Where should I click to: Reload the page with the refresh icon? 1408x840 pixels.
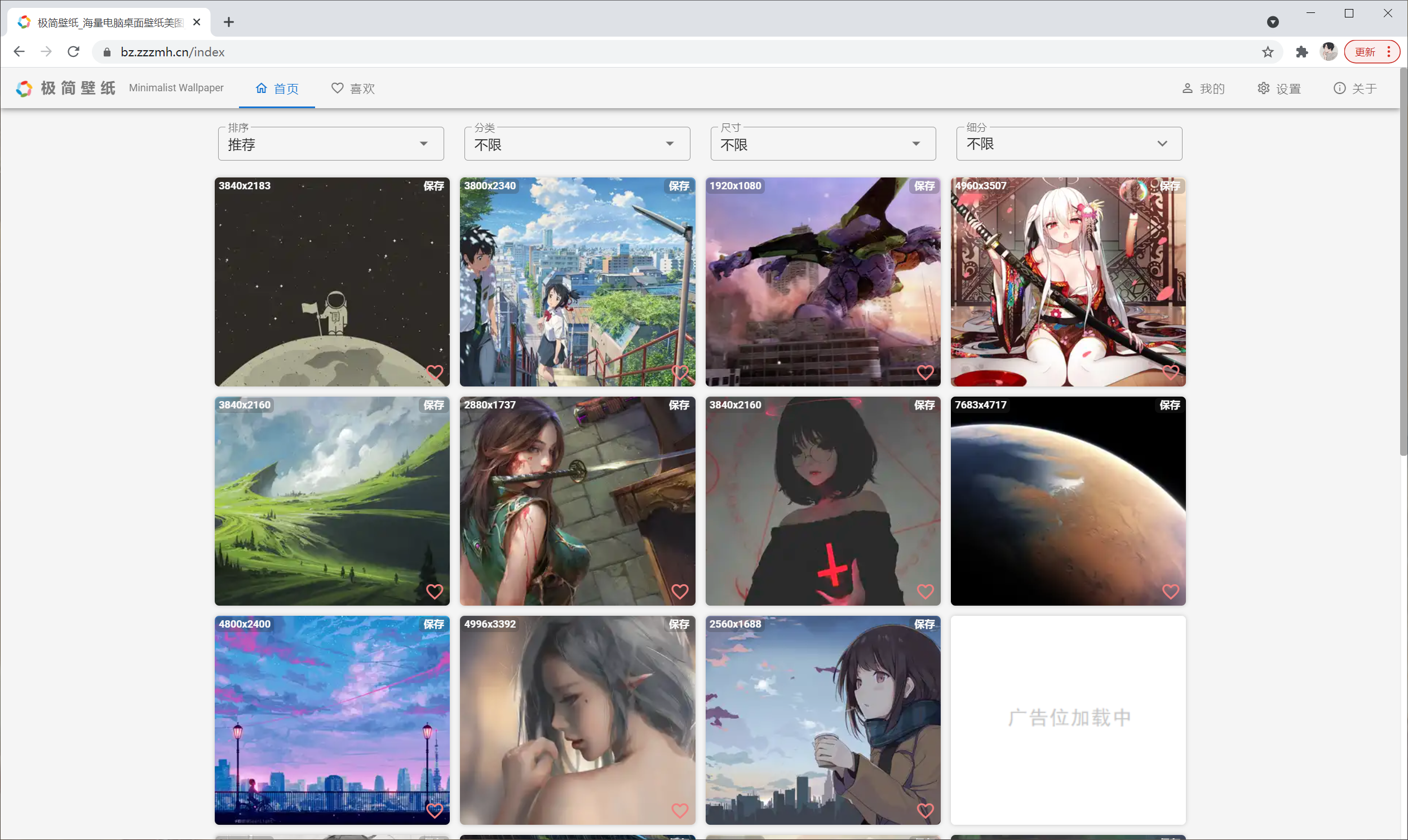(x=74, y=52)
